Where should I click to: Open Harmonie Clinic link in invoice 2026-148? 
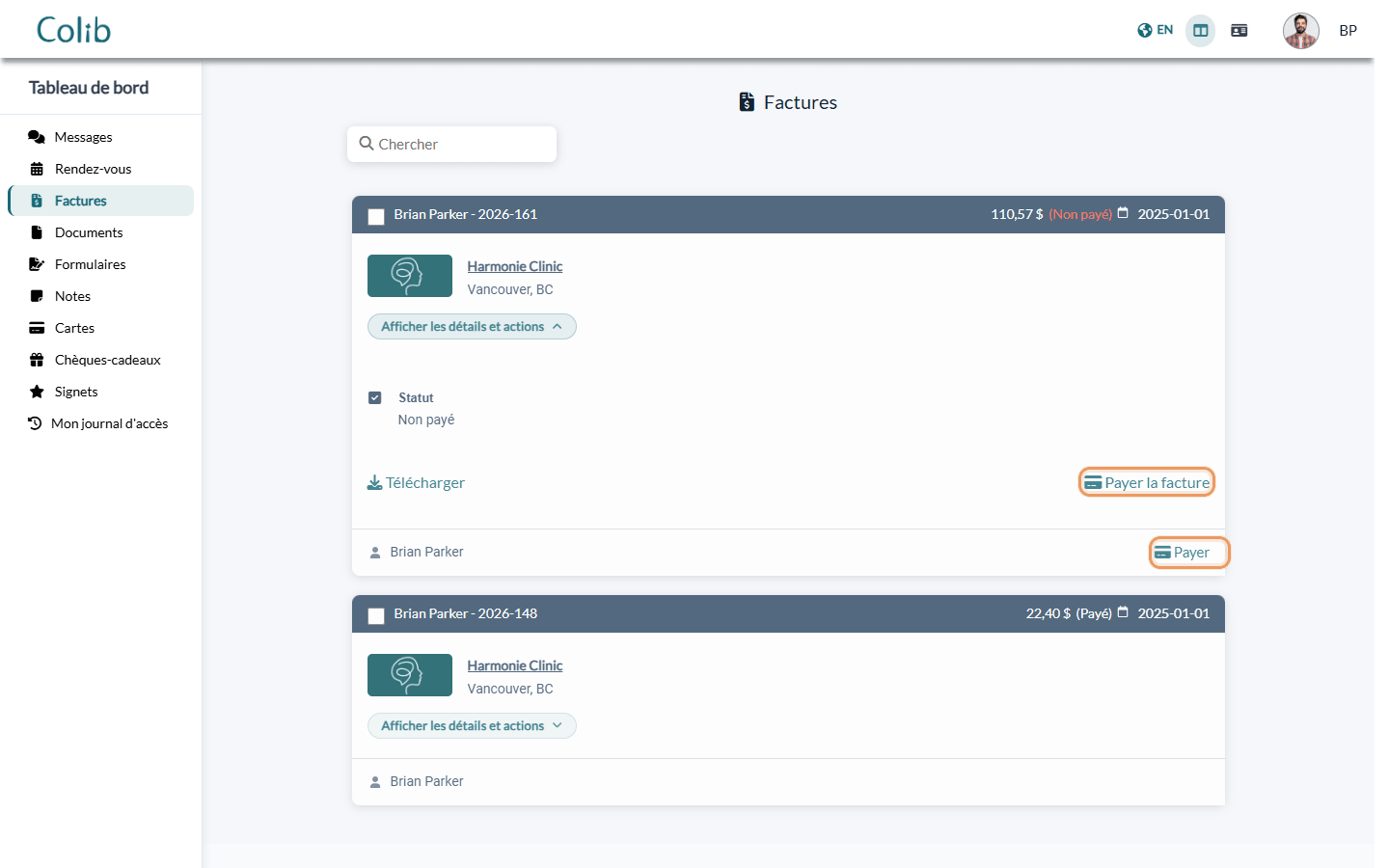click(x=515, y=665)
